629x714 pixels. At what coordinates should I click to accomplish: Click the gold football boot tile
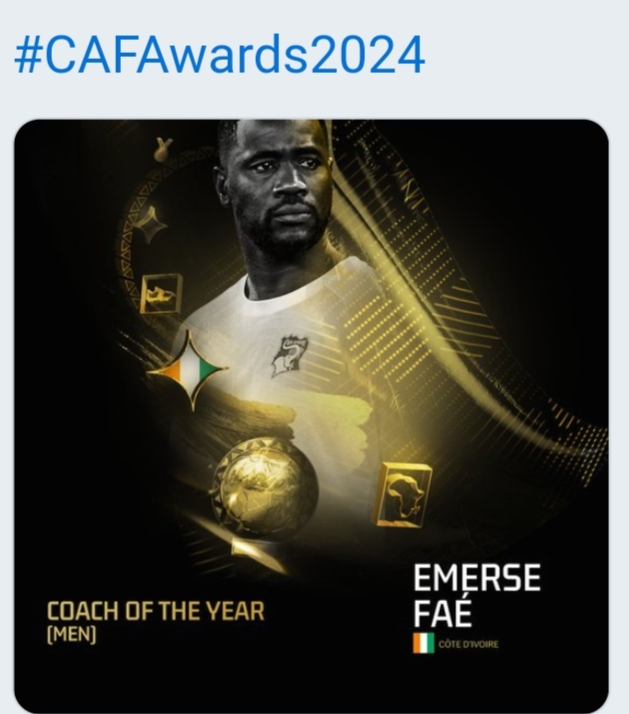pos(160,294)
